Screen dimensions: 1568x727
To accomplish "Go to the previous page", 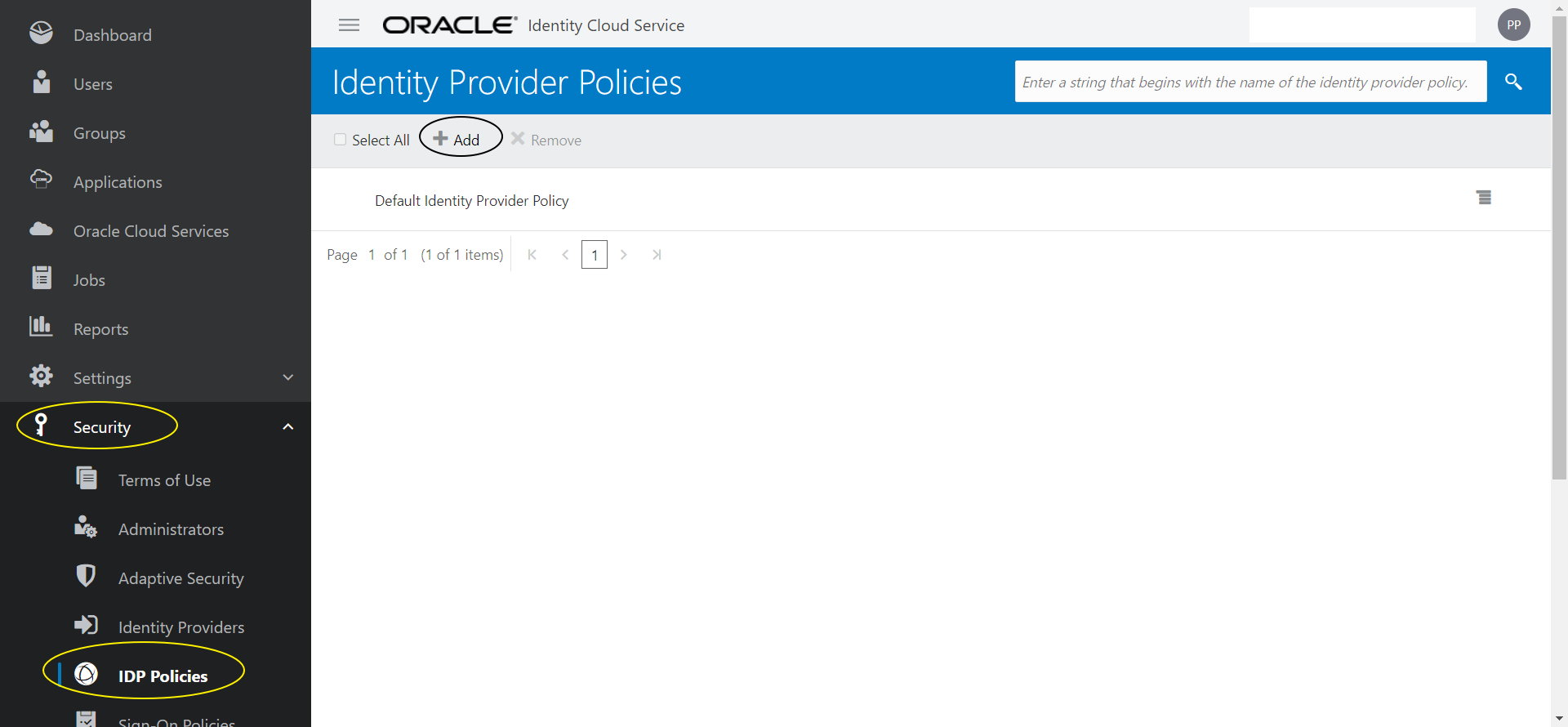I will pos(565,255).
